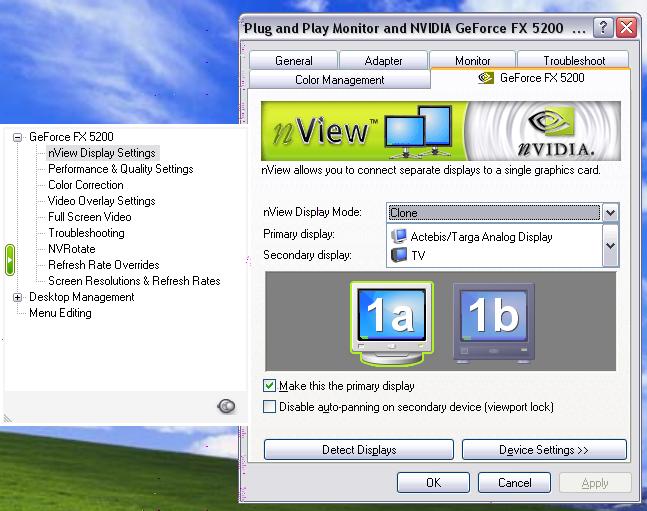Open the Monitor tab

coord(472,61)
